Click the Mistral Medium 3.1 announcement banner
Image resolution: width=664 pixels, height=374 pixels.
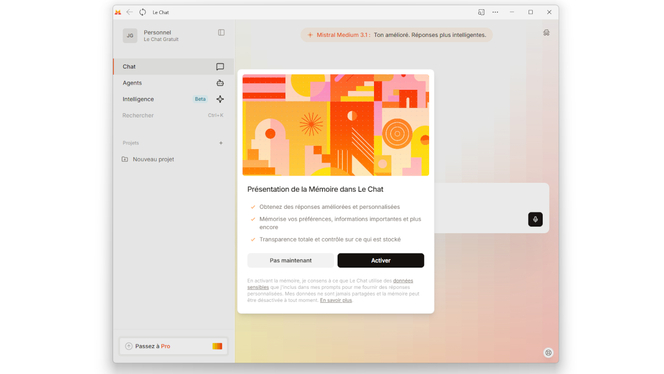pos(396,35)
